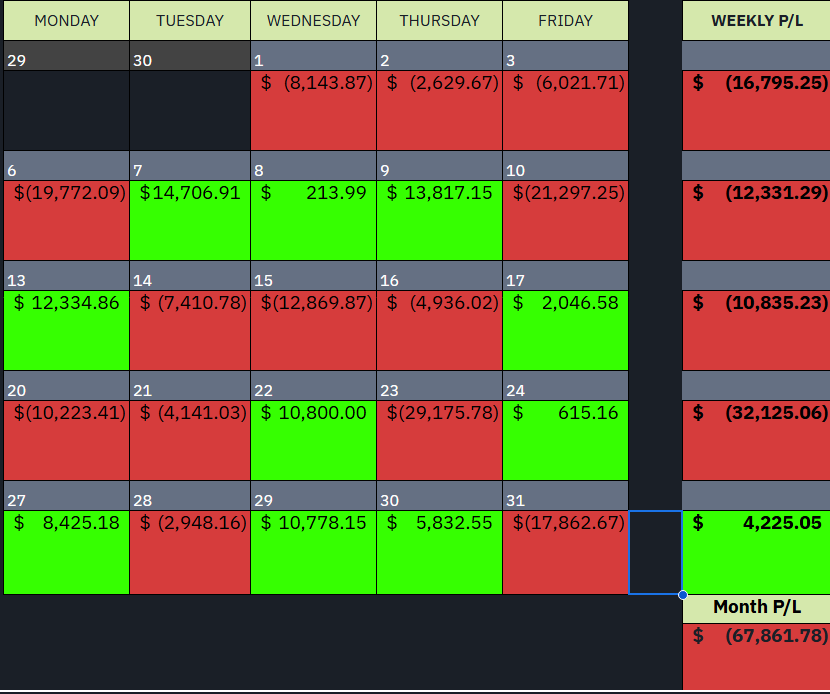Select the WEDNESDAY header cell
The image size is (830, 694).
point(313,21)
